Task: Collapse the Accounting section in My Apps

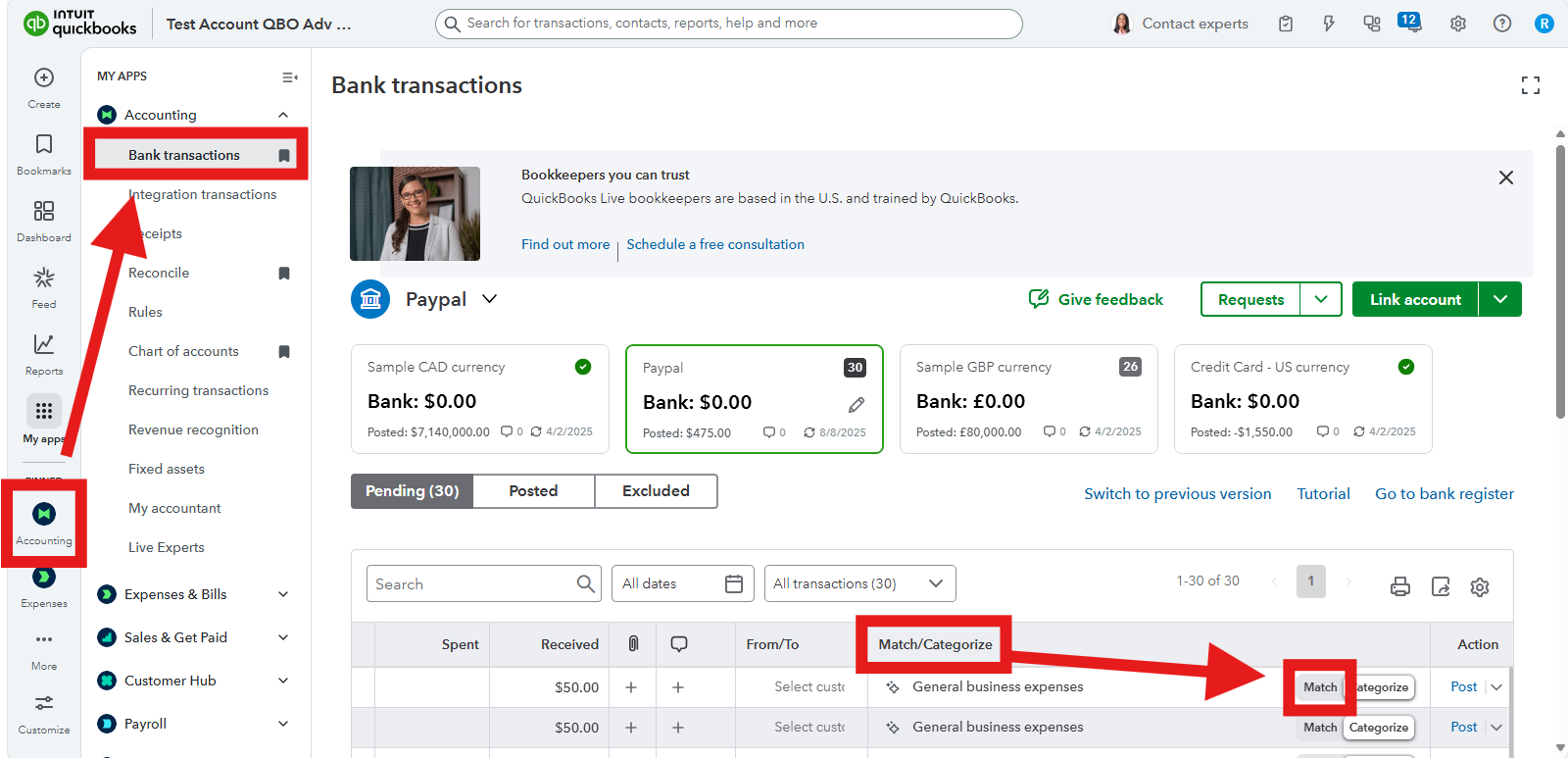Action: [283, 115]
